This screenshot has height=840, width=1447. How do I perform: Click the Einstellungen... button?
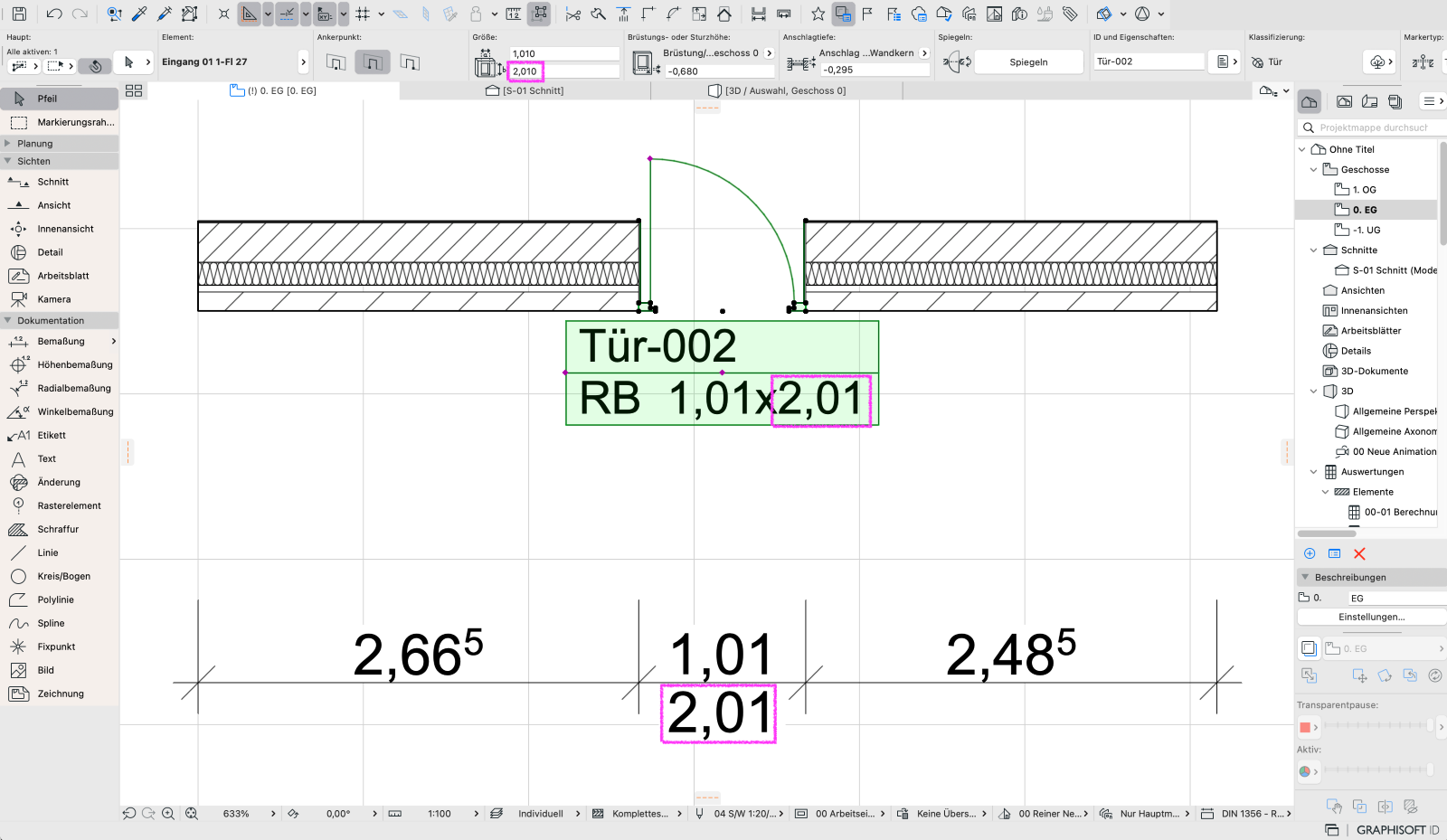click(1371, 617)
